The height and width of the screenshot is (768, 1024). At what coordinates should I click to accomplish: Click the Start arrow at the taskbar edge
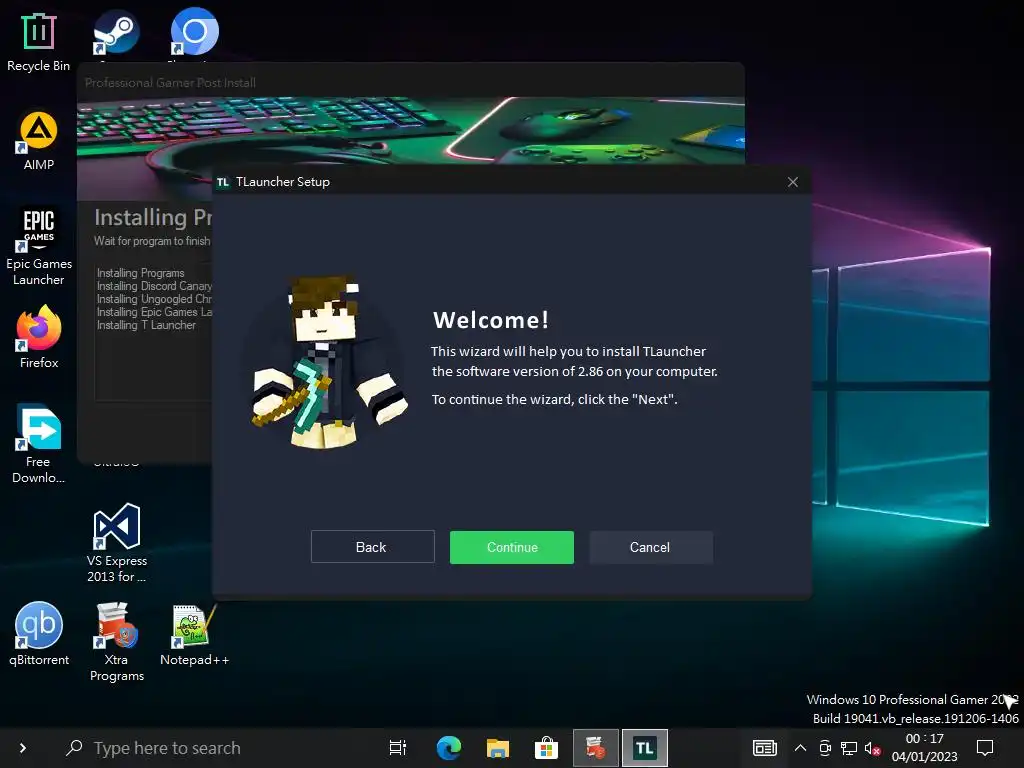[22, 748]
